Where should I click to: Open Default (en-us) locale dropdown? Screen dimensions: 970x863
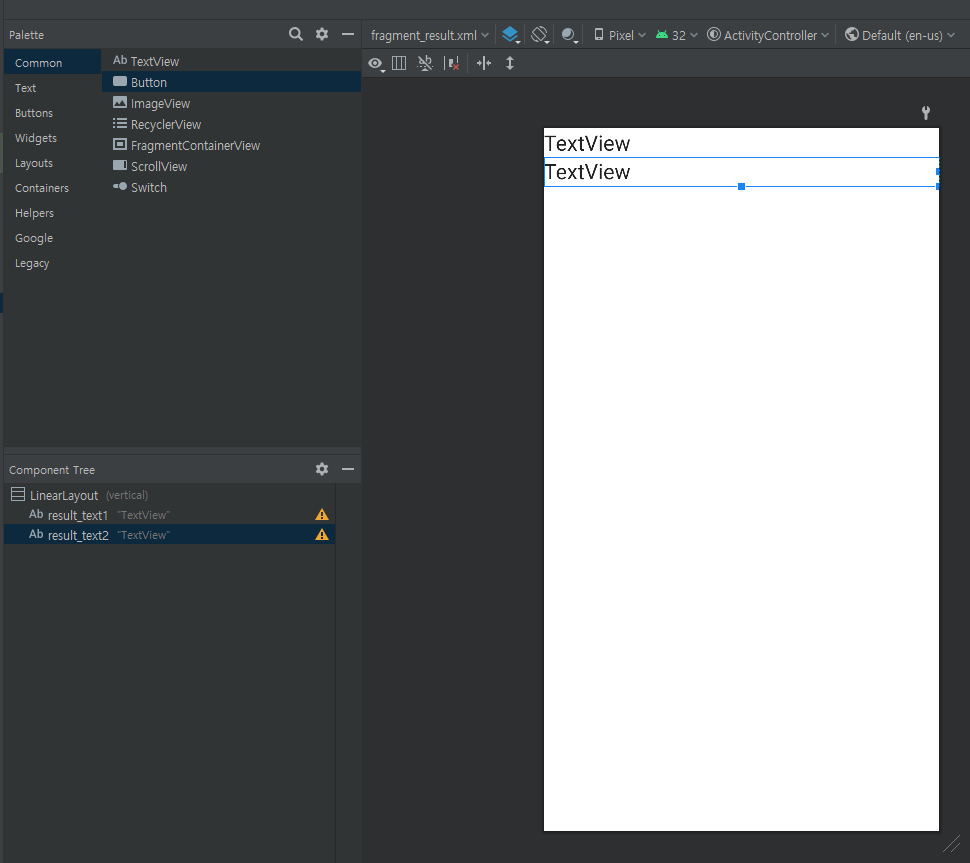899,35
